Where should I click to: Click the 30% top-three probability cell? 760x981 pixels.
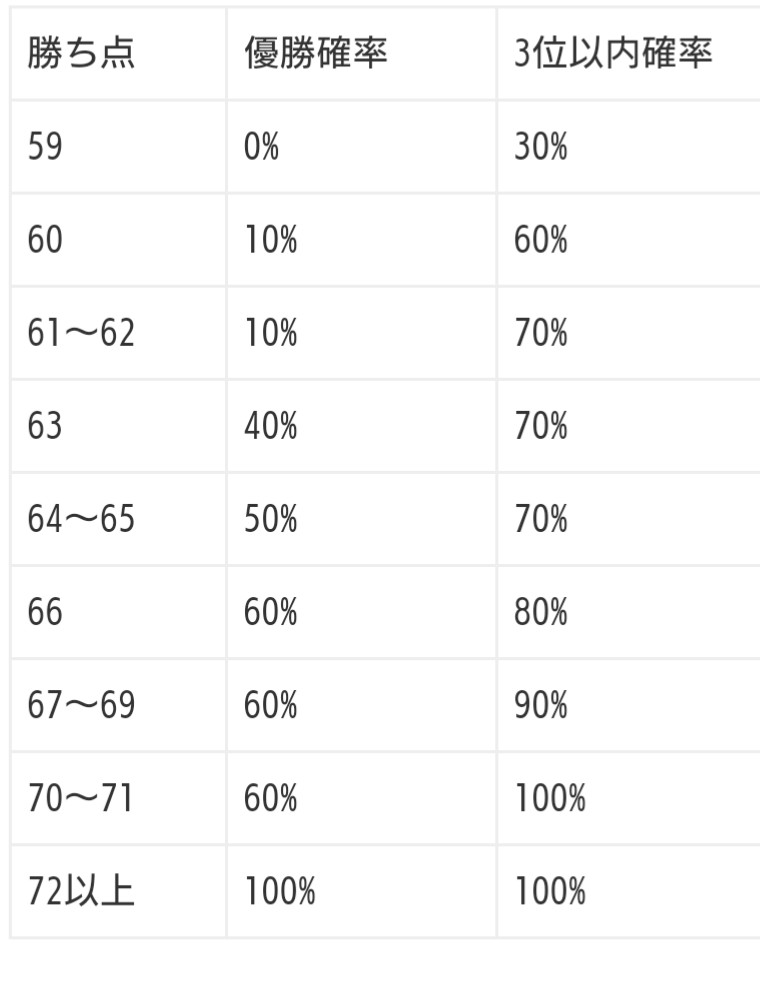(x=540, y=147)
